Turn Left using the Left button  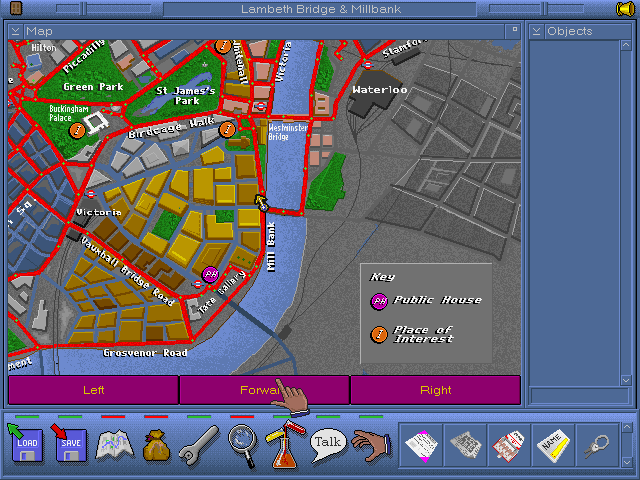pyautogui.click(x=93, y=390)
